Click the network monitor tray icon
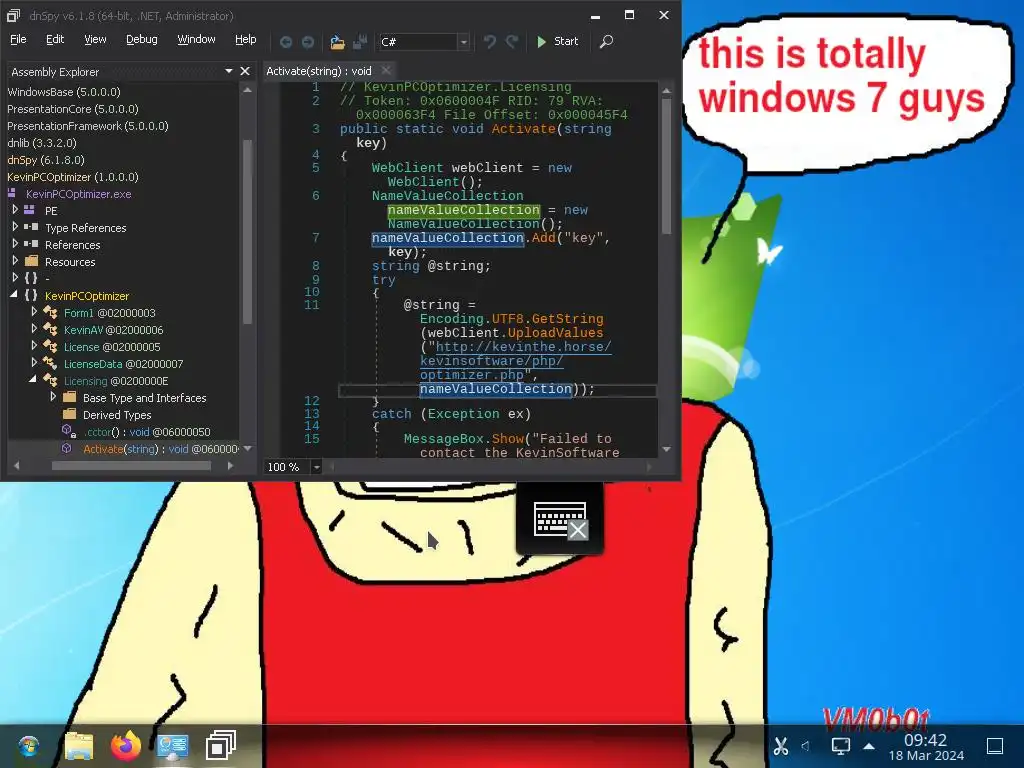 (x=840, y=745)
